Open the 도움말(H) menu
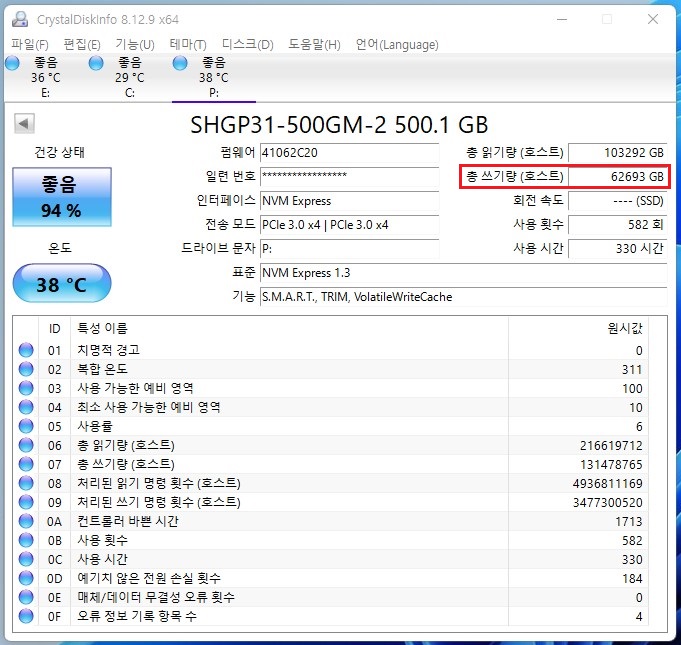 [x=314, y=44]
